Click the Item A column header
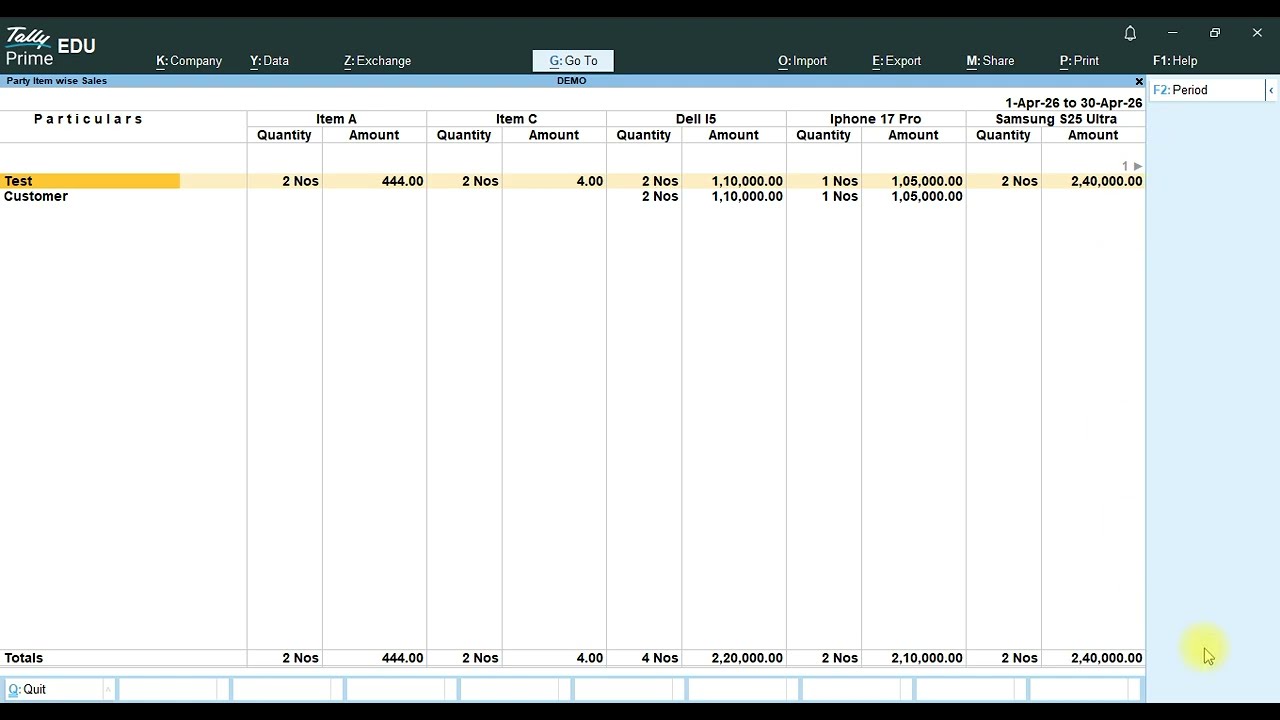 336,119
